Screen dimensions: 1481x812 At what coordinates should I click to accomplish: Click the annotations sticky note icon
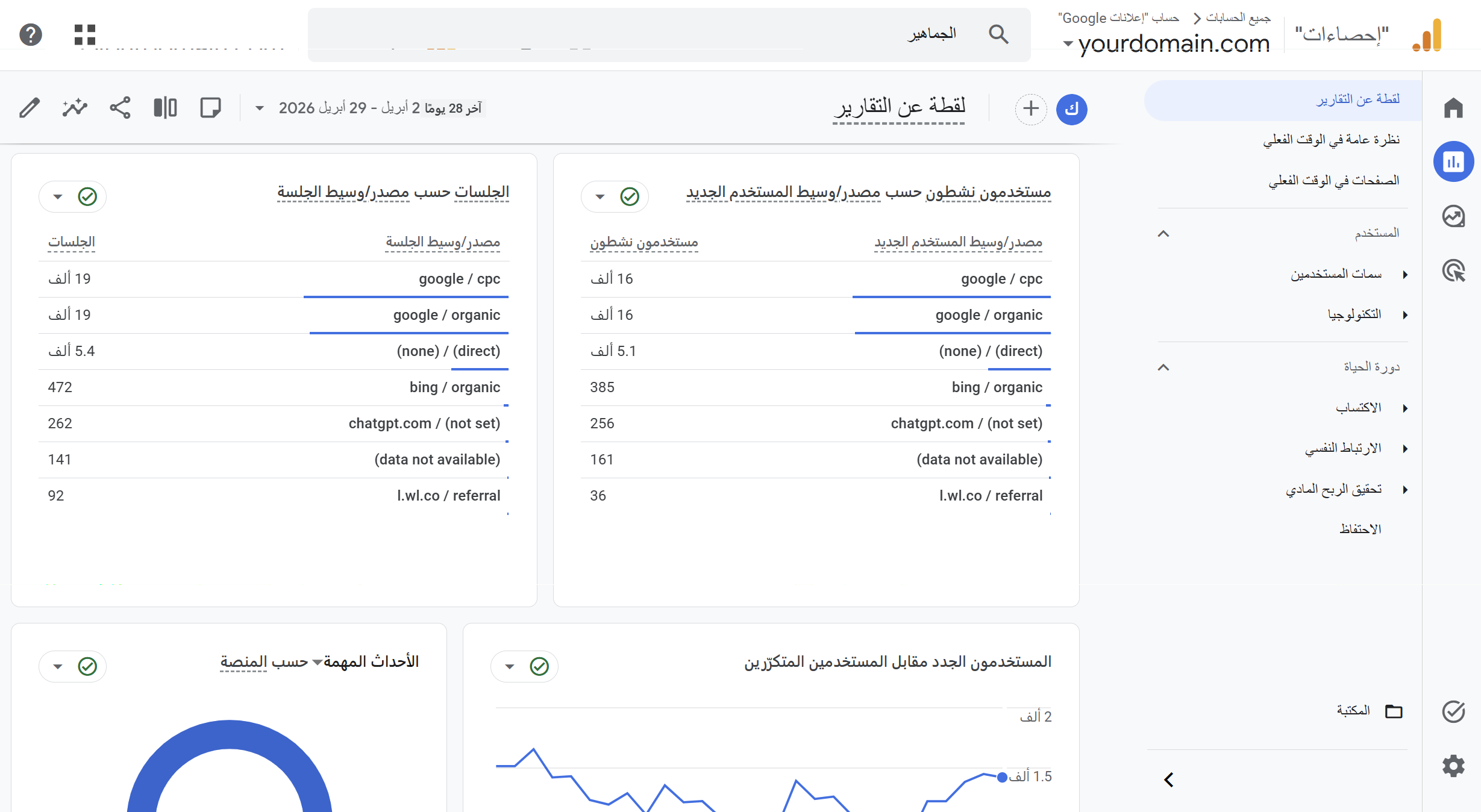pos(210,108)
